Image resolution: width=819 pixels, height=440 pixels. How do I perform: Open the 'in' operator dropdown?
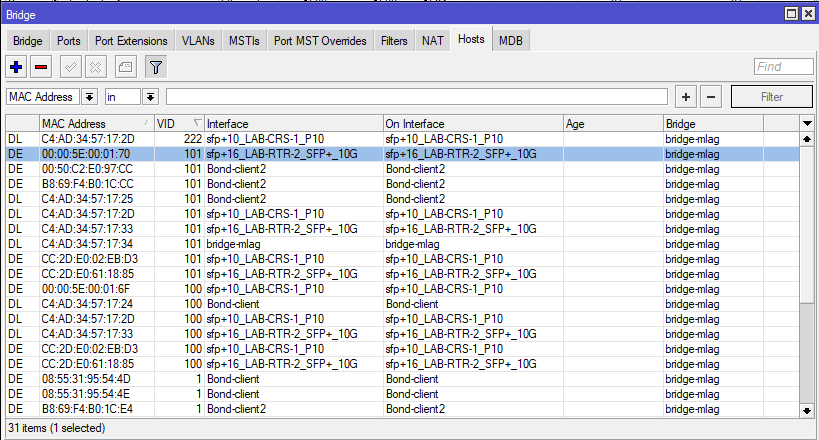tap(150, 97)
